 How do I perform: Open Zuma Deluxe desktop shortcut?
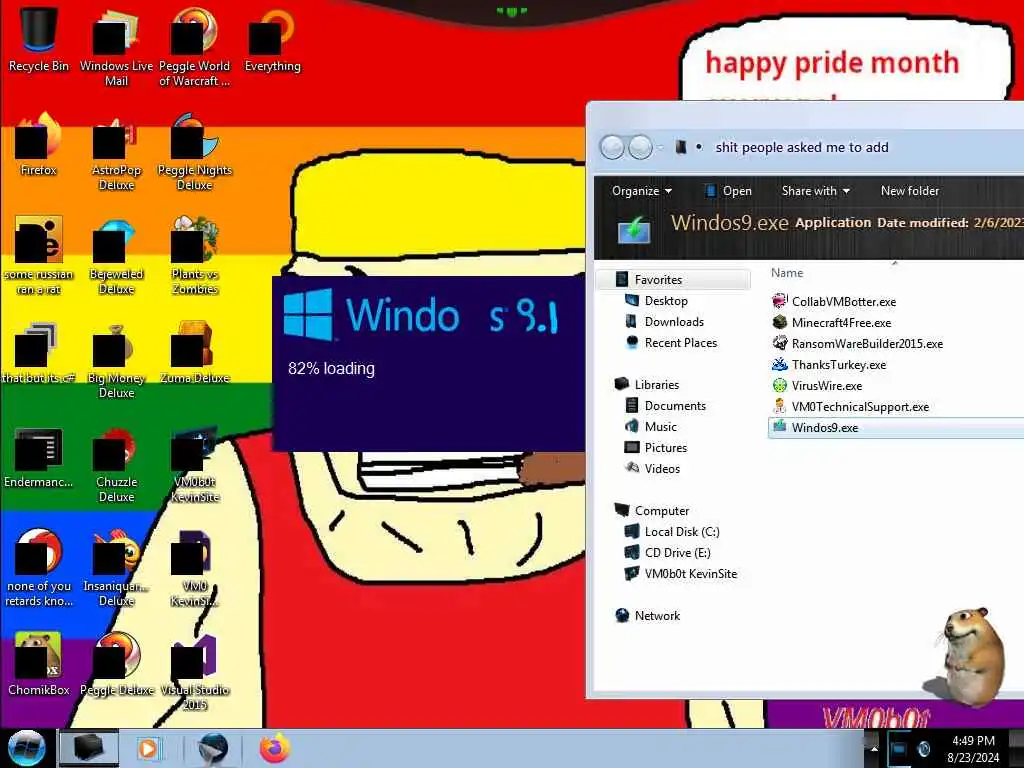coord(195,354)
